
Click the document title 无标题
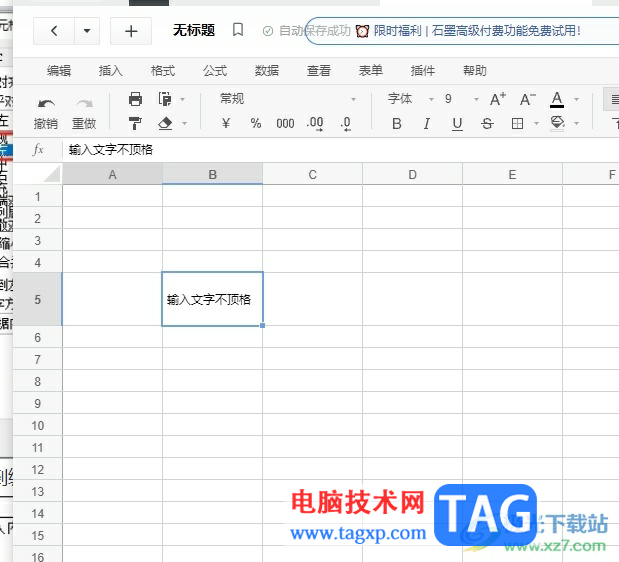(194, 30)
